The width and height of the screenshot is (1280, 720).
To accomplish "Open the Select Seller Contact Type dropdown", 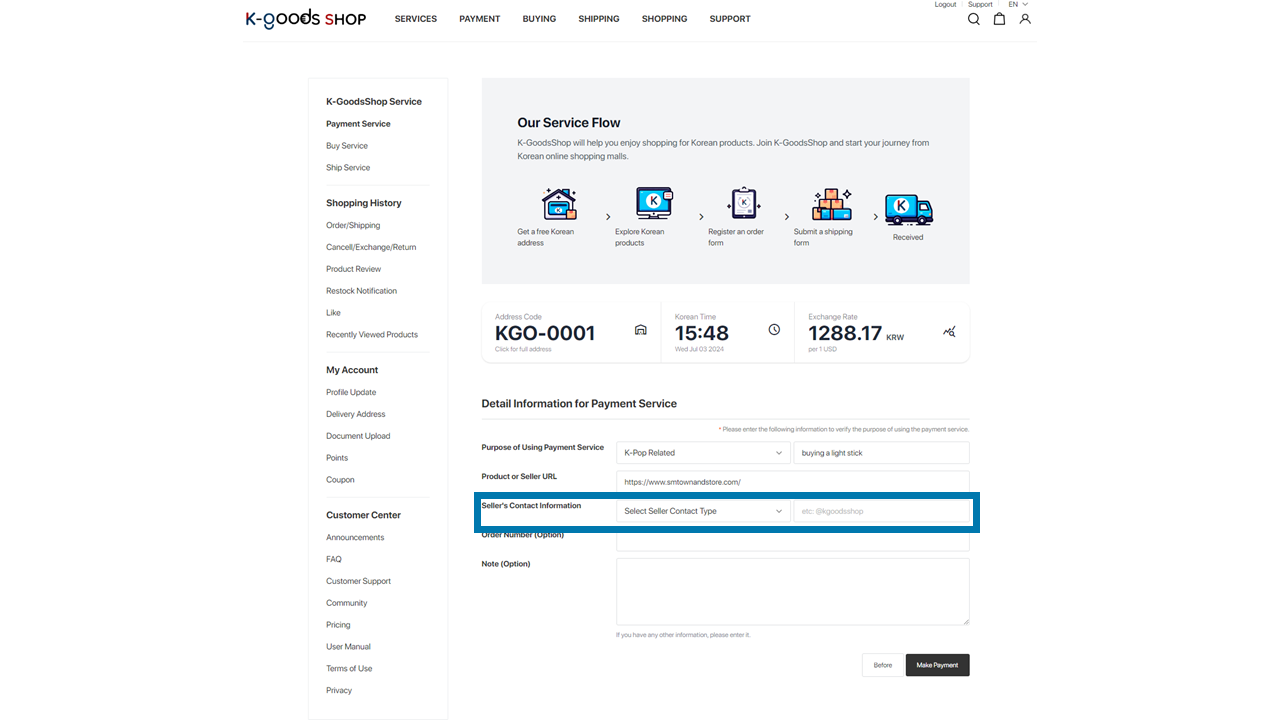I will click(x=703, y=511).
